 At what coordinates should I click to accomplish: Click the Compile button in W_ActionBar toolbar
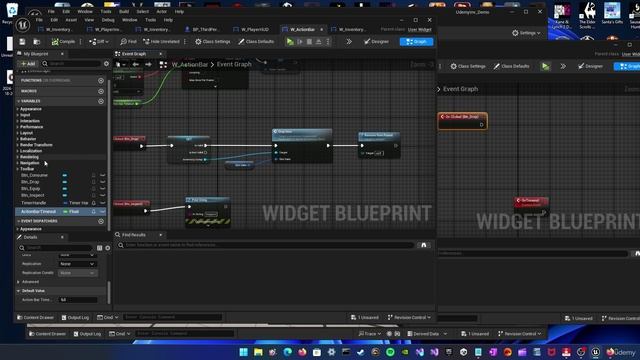[x=63, y=42]
